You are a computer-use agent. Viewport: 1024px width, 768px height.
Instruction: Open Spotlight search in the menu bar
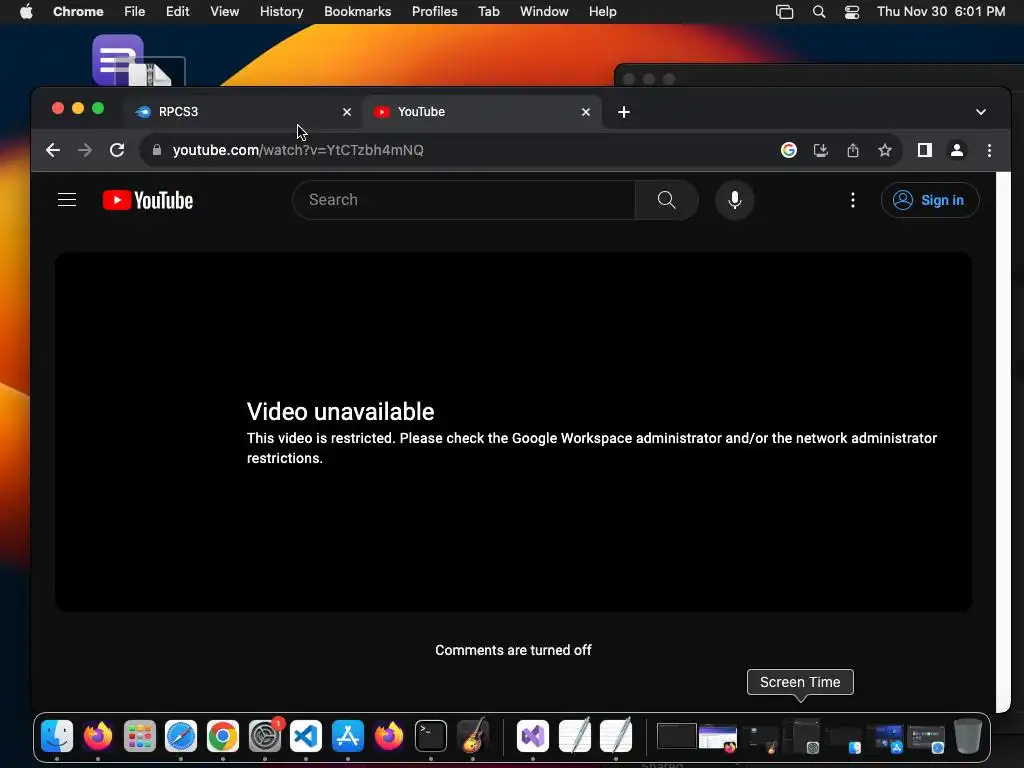(x=818, y=12)
